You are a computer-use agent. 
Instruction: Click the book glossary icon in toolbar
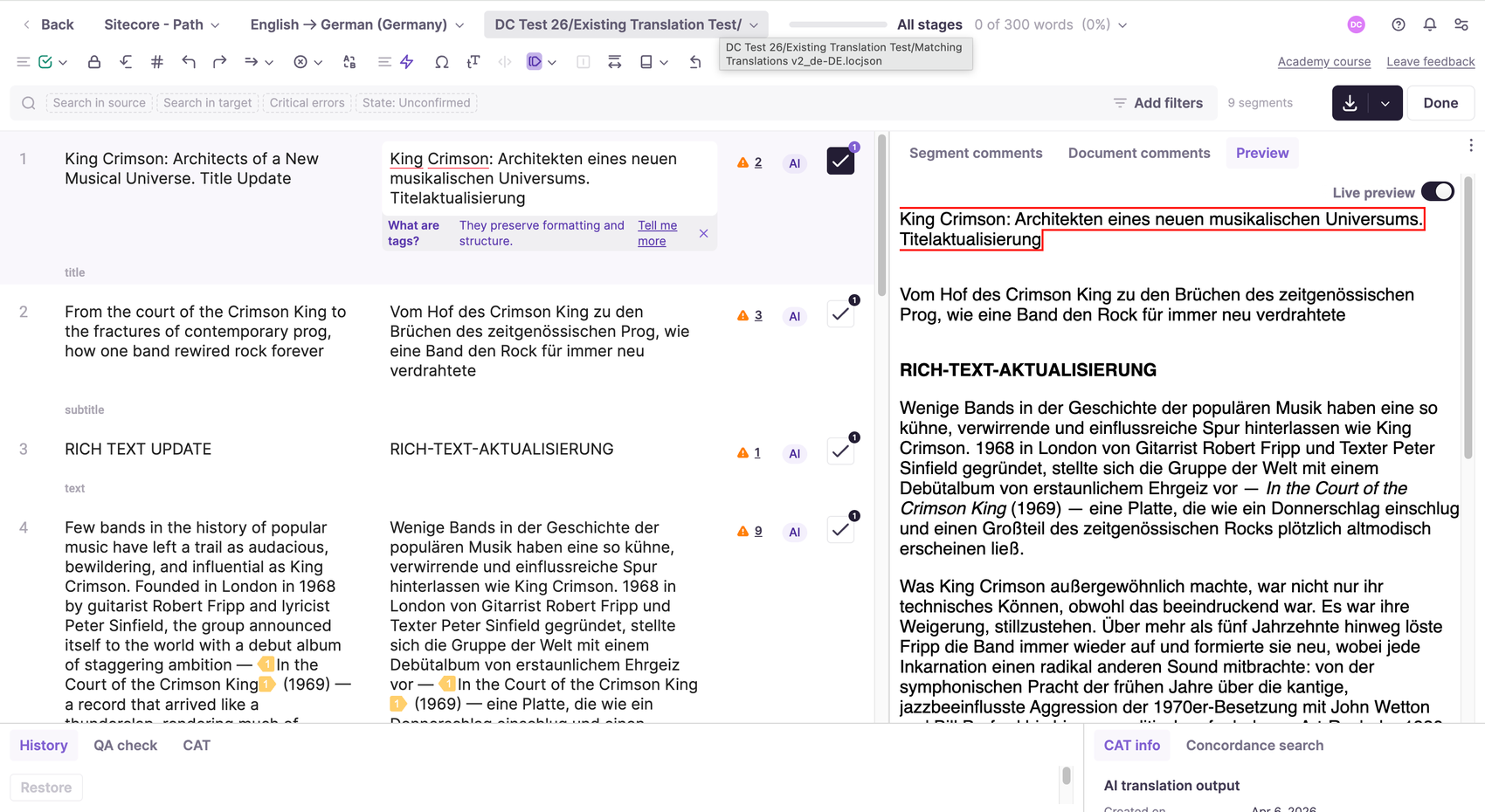click(646, 62)
